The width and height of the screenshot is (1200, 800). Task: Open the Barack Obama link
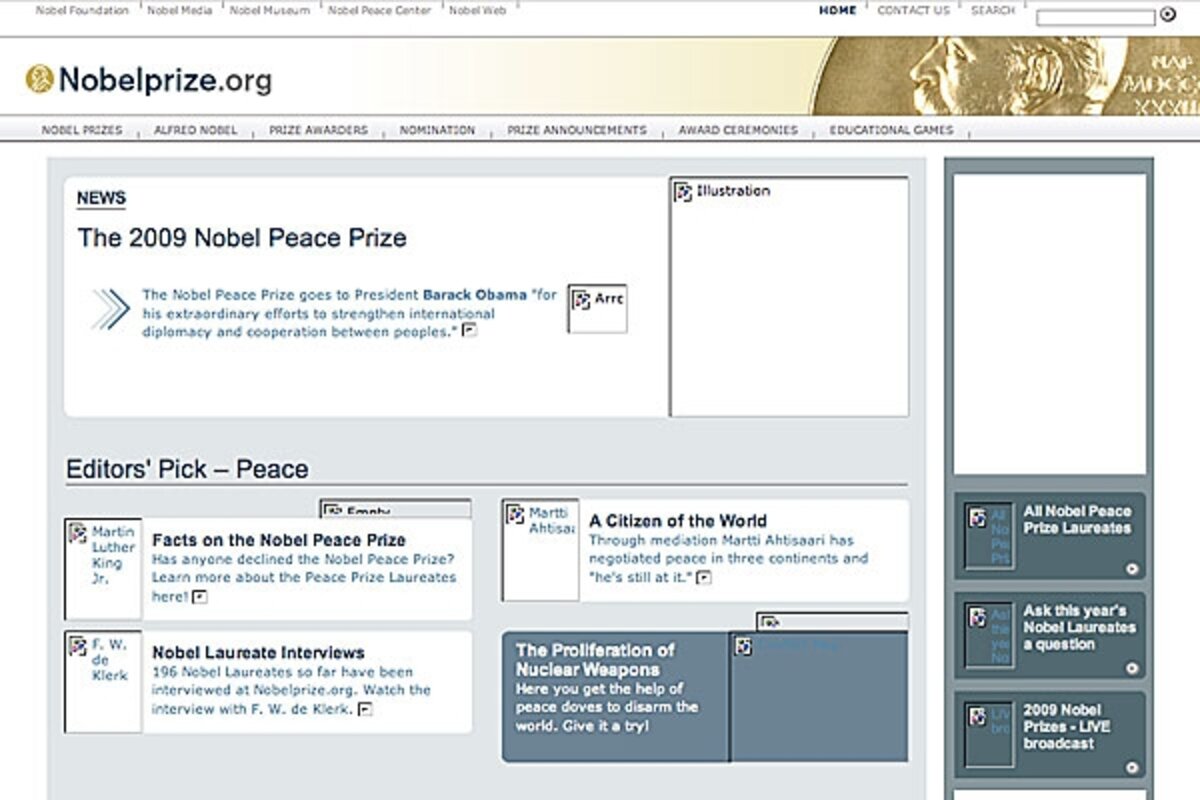coord(474,295)
